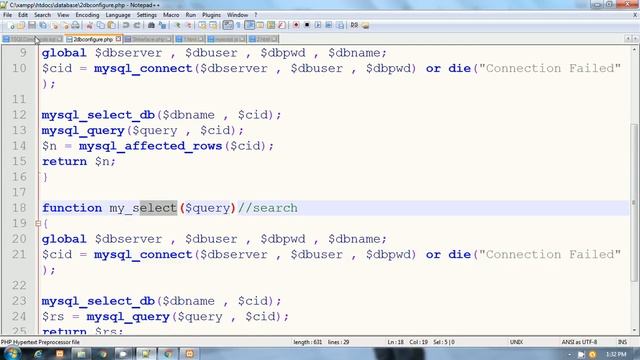Open the Plugins menu
The width and height of the screenshot is (640, 360).
click(x=211, y=15)
